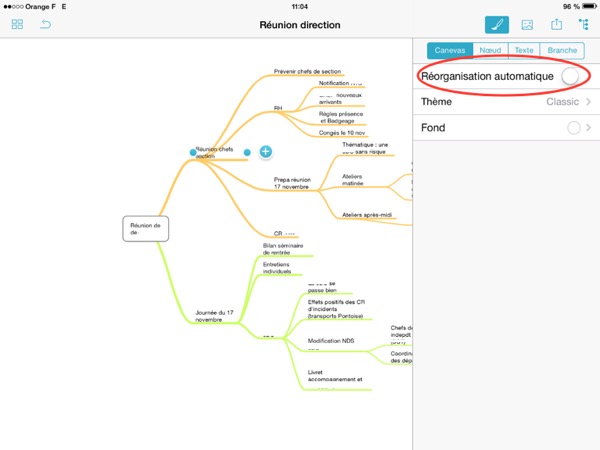Select the Branche tab

point(560,50)
